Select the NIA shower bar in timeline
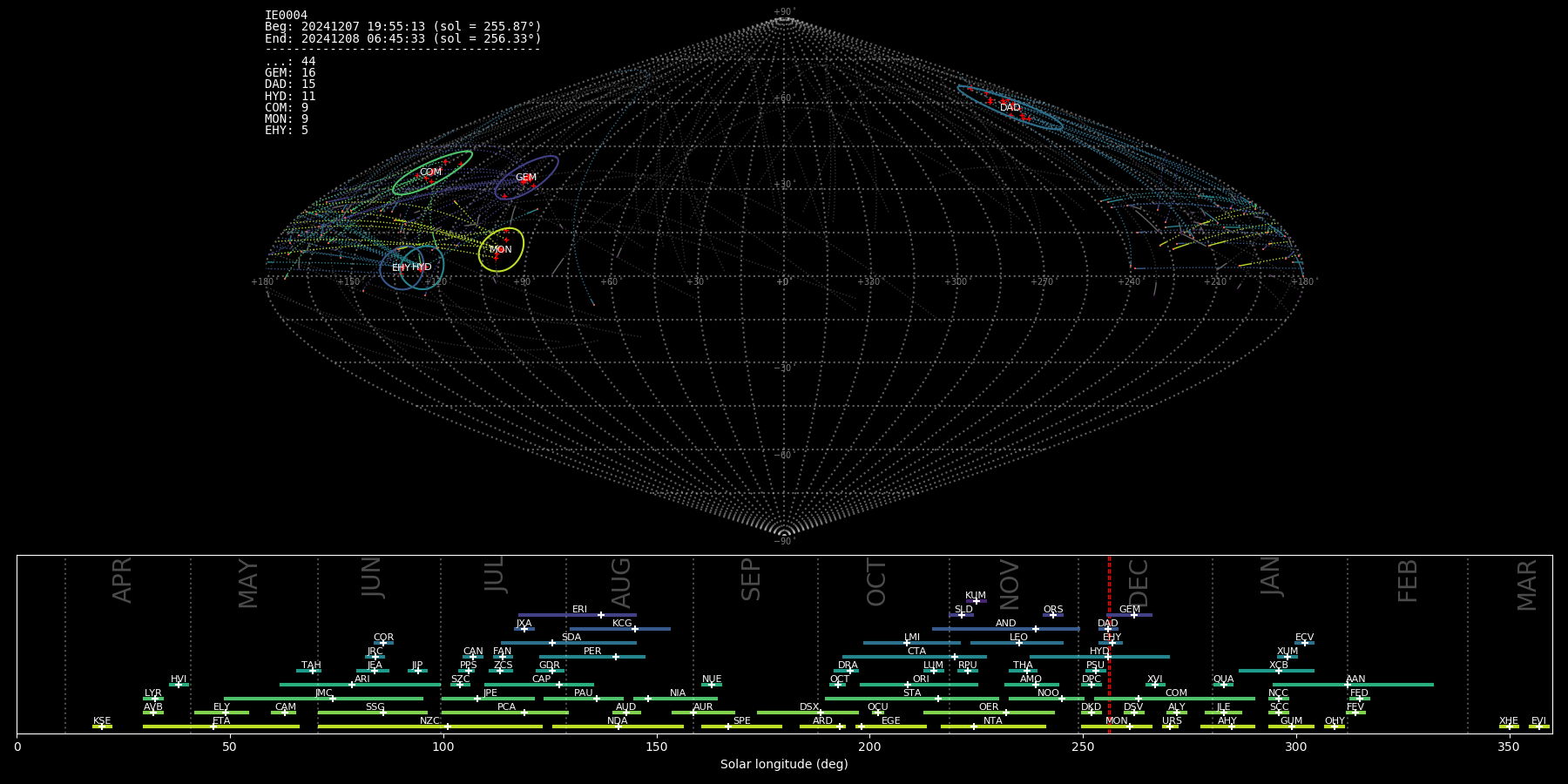The width and height of the screenshot is (1568, 784). (675, 699)
